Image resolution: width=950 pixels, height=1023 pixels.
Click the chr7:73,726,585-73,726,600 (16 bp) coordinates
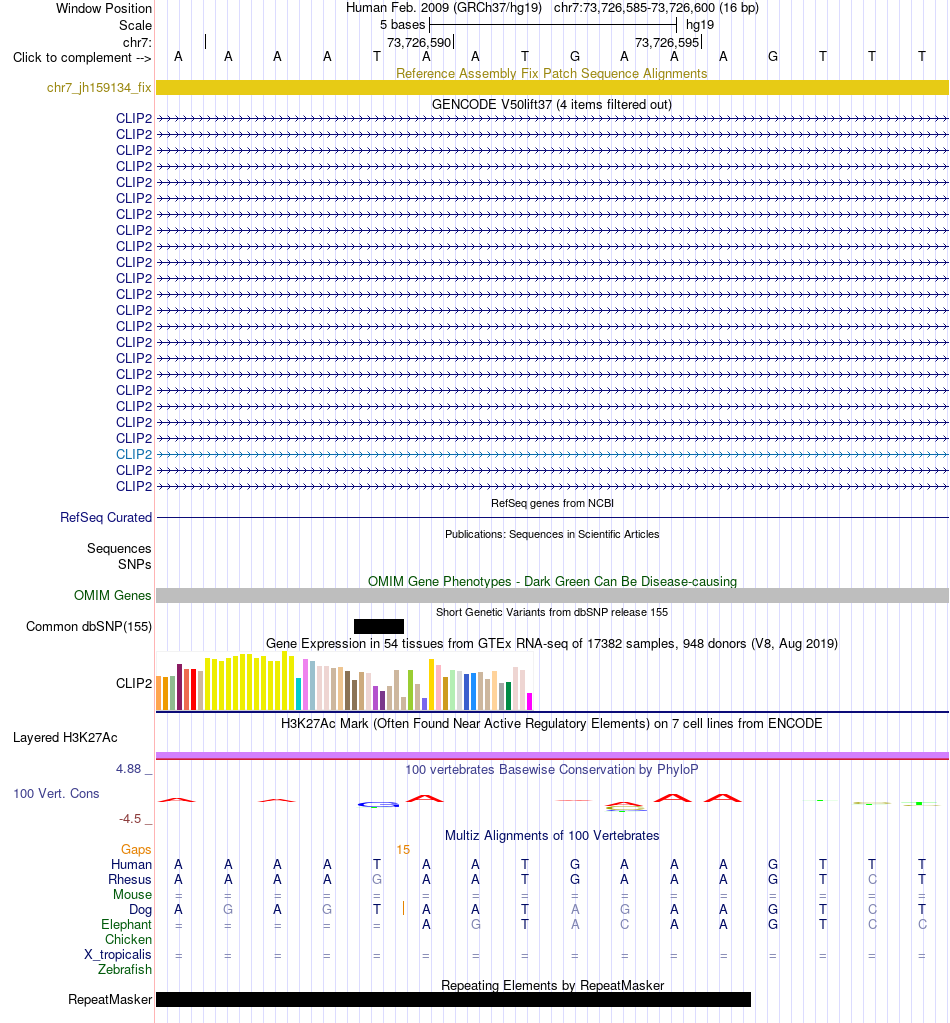click(656, 8)
